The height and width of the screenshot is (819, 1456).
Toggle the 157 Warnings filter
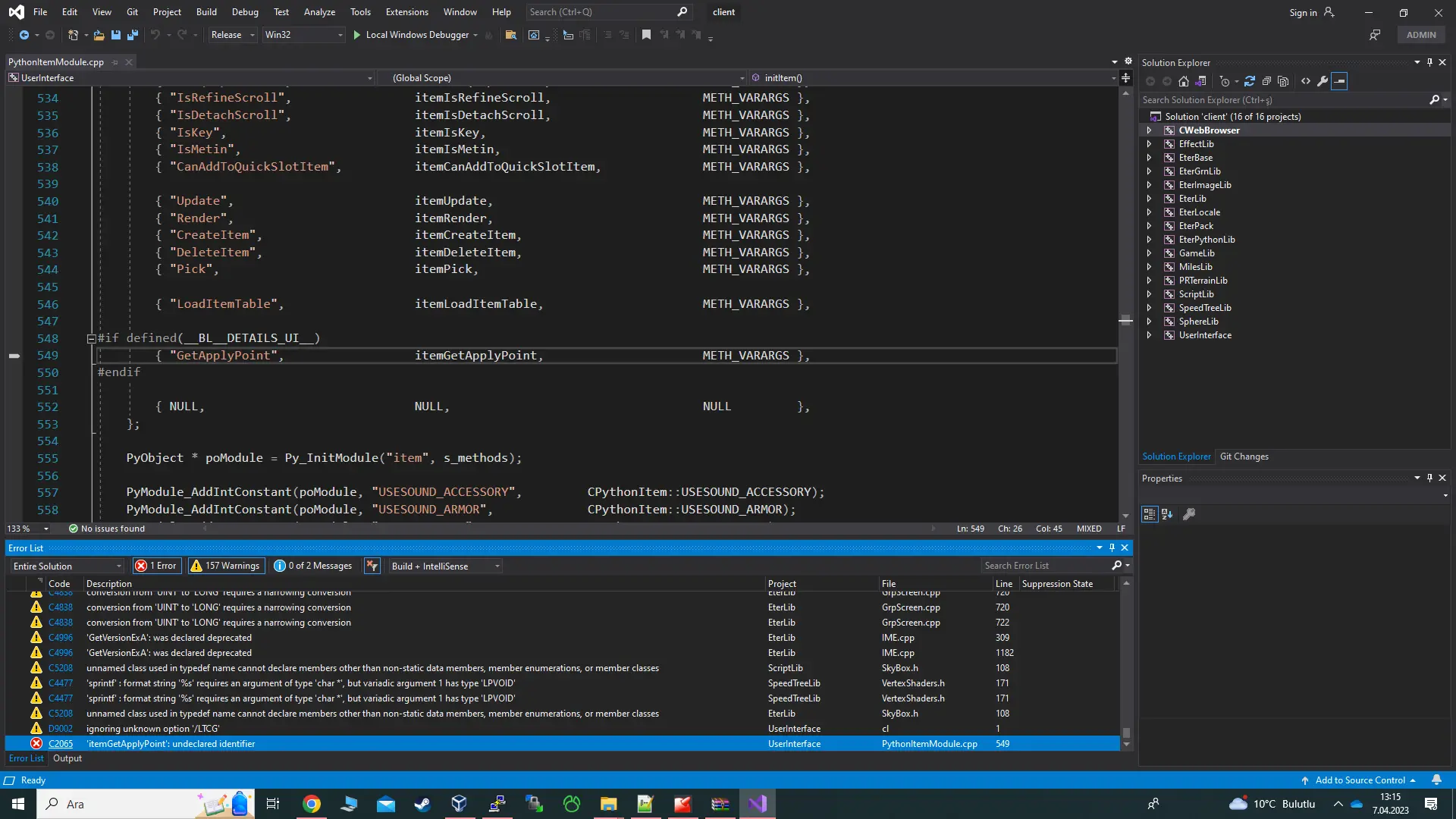[225, 566]
